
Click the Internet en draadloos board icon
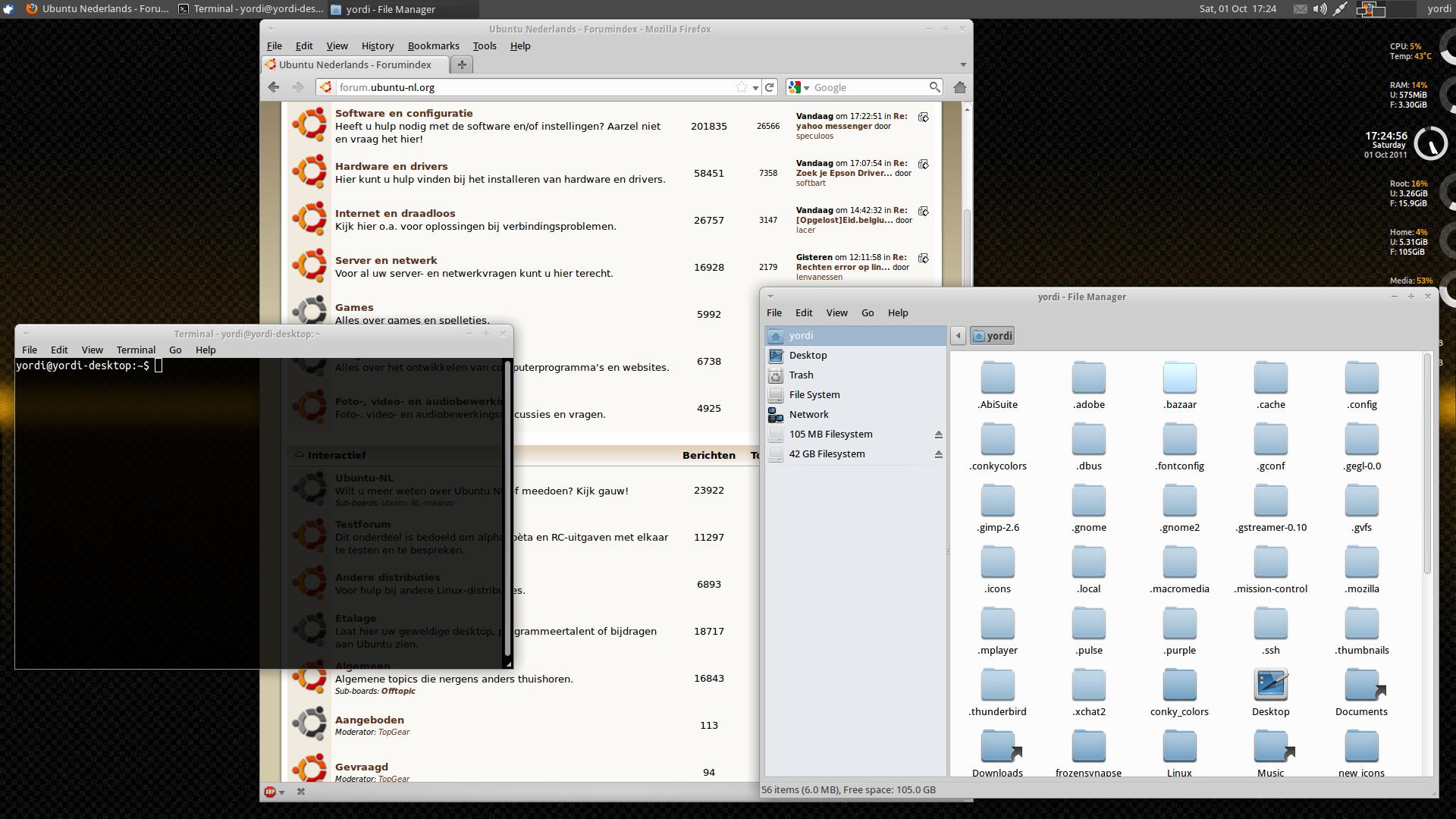click(x=309, y=218)
